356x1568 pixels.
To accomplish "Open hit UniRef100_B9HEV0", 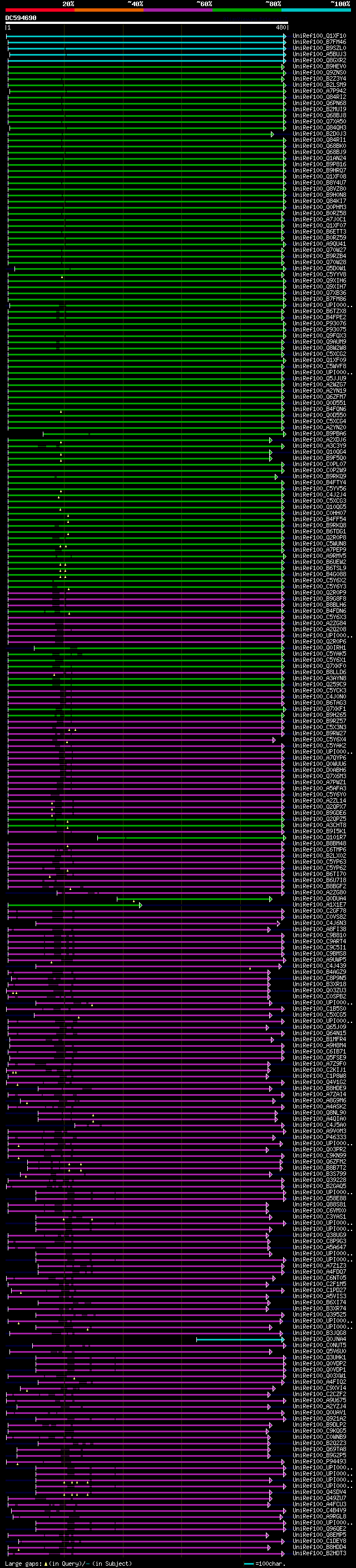I will point(319,66).
